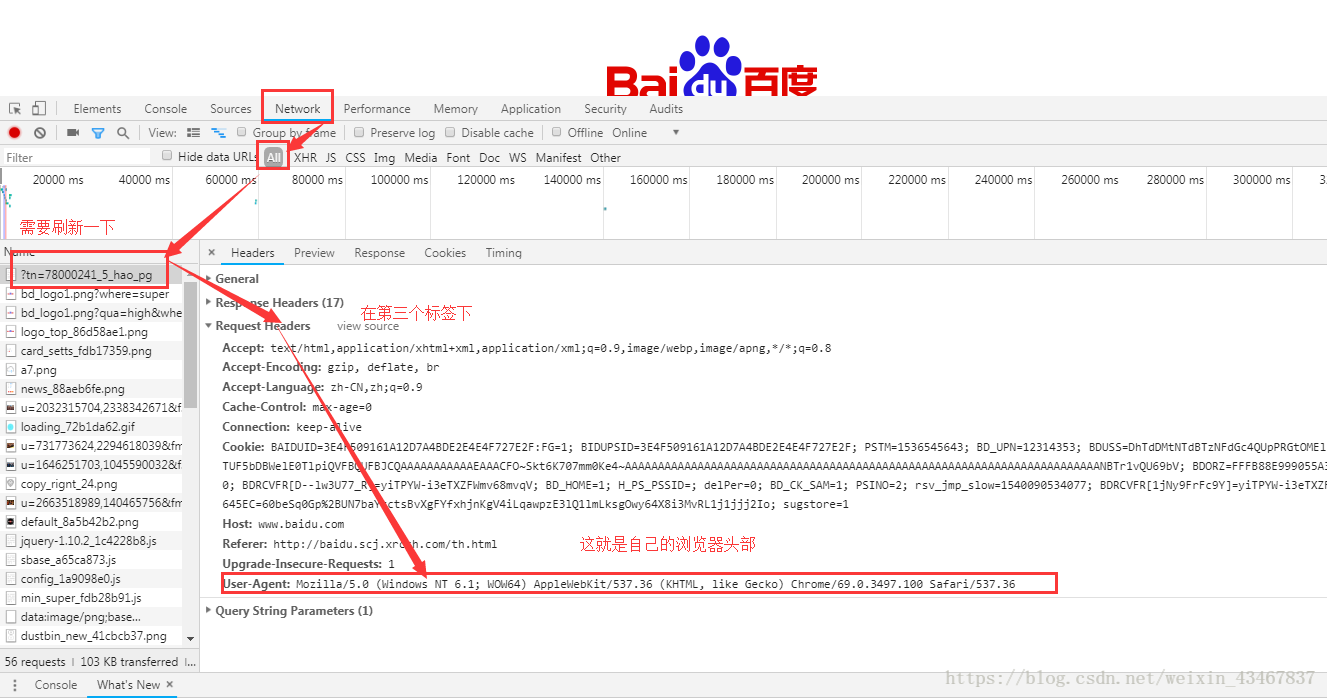Open the Timing detail tab

pos(504,253)
